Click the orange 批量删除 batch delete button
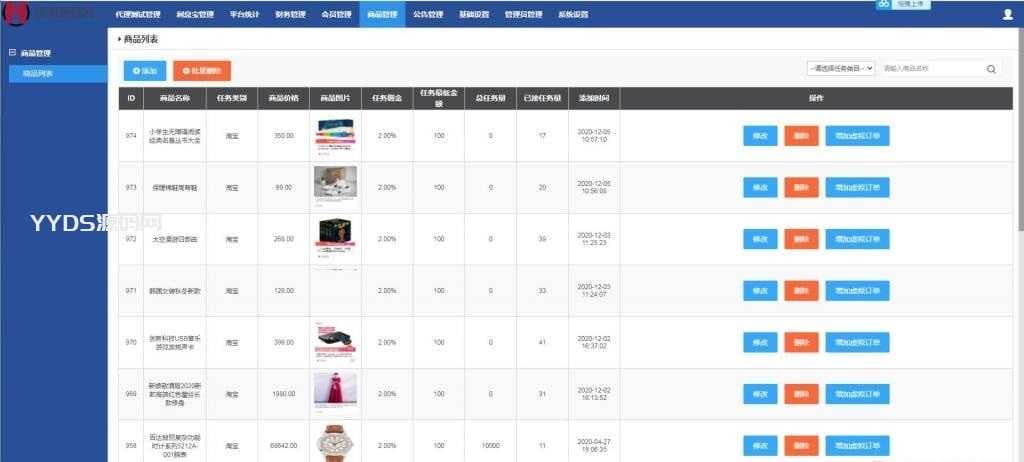The width and height of the screenshot is (1024, 462). click(x=202, y=71)
